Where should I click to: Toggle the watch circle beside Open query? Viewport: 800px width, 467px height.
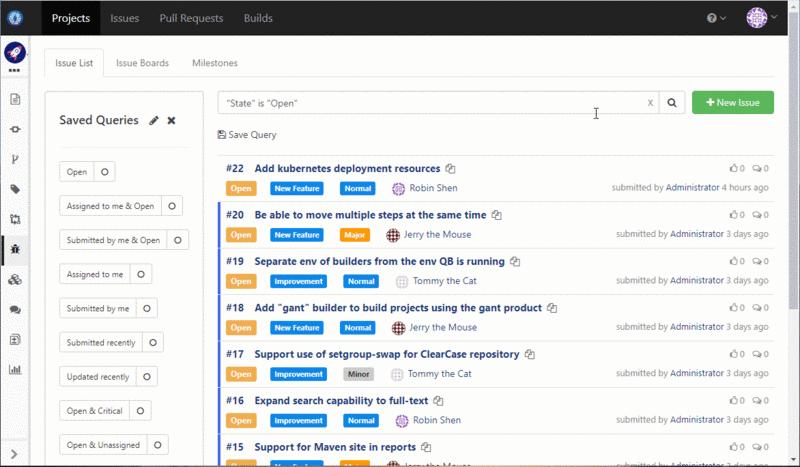(x=106, y=172)
